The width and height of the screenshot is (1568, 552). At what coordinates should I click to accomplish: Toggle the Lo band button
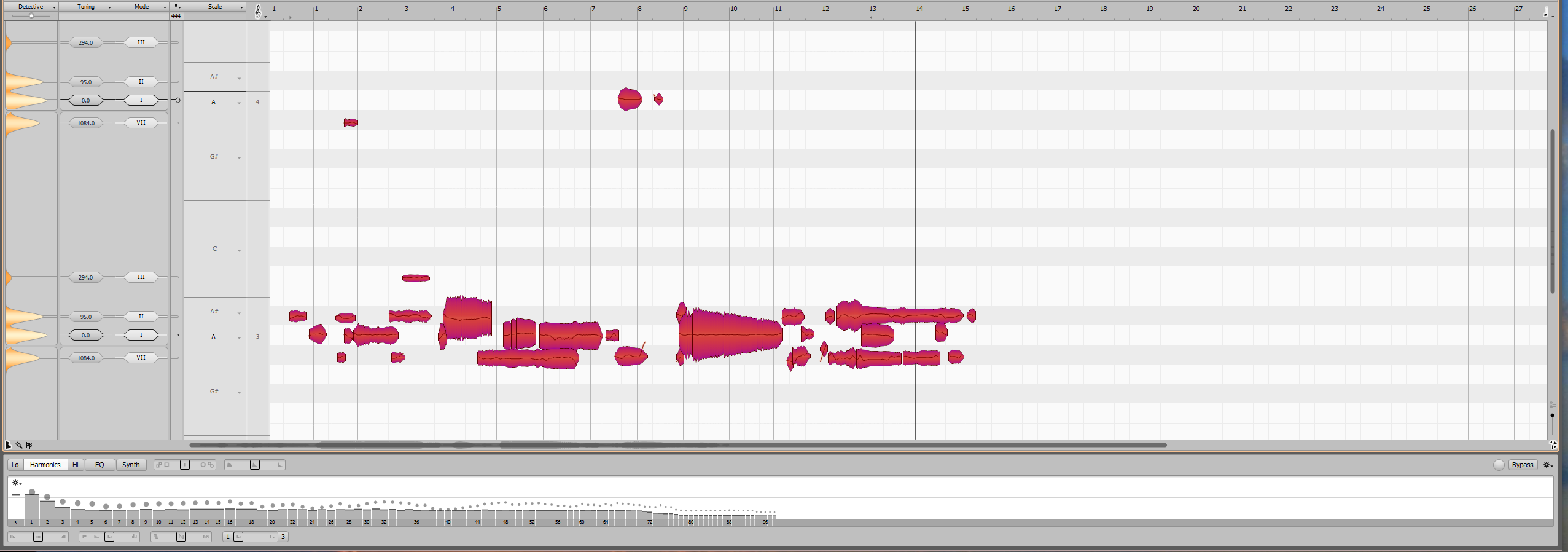pyautogui.click(x=15, y=465)
